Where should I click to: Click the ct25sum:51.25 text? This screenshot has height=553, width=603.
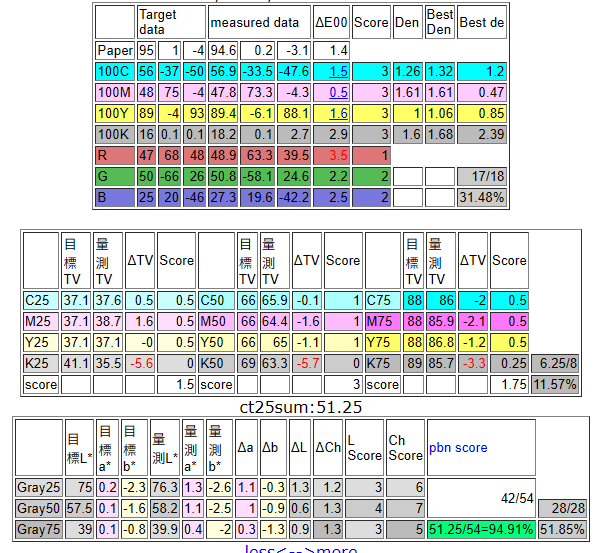tap(301, 406)
